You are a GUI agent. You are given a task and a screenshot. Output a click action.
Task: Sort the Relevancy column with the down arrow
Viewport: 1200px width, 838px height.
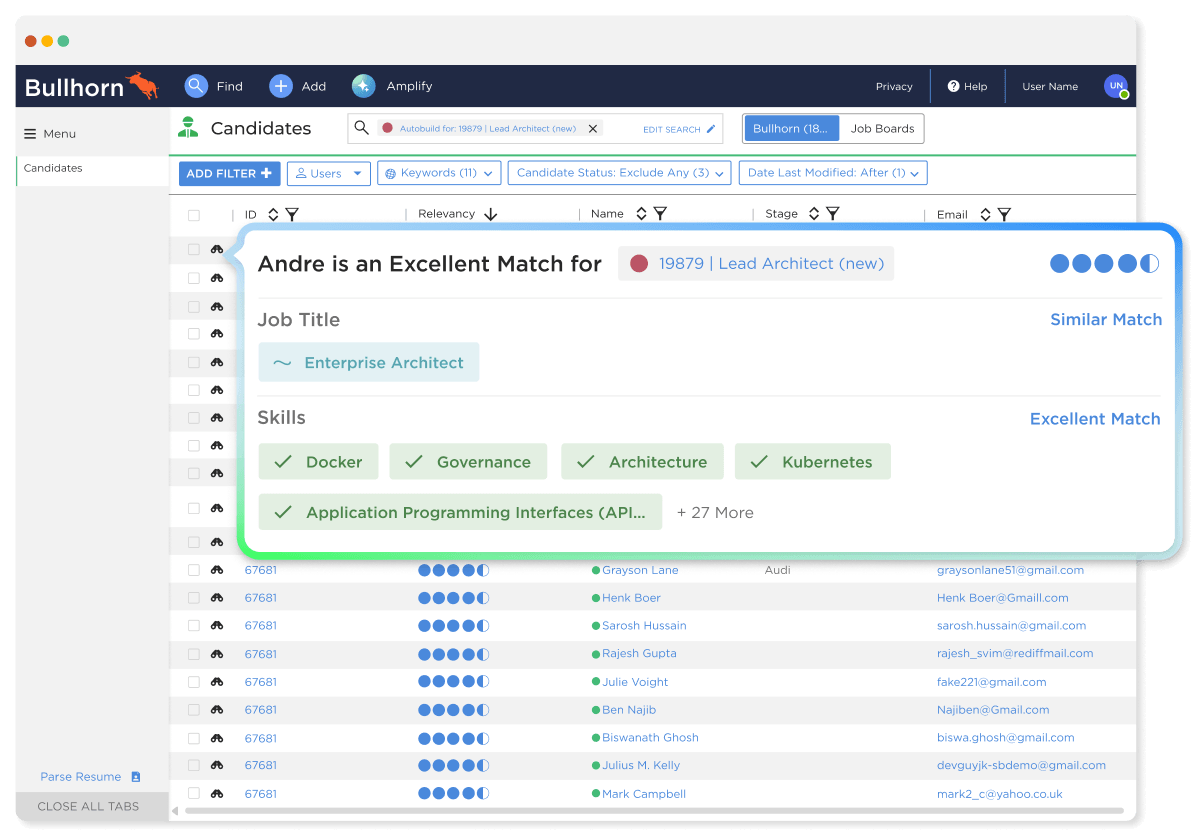(x=490, y=214)
